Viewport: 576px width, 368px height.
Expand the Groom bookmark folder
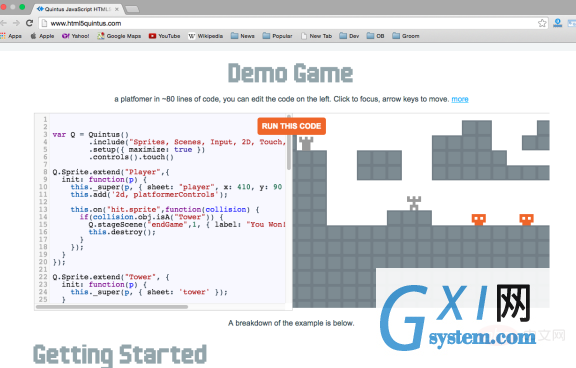pos(406,36)
